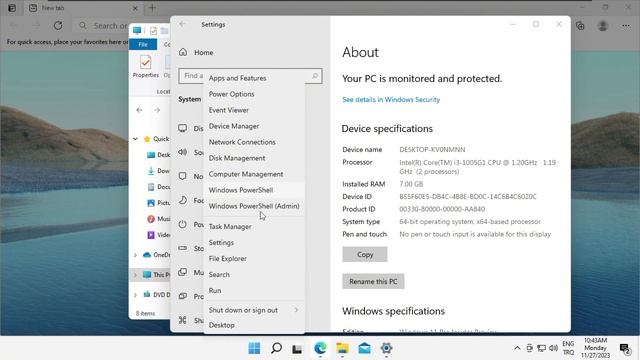
Task: Select Pictures folder in File Explorer tree
Action: pos(158,202)
